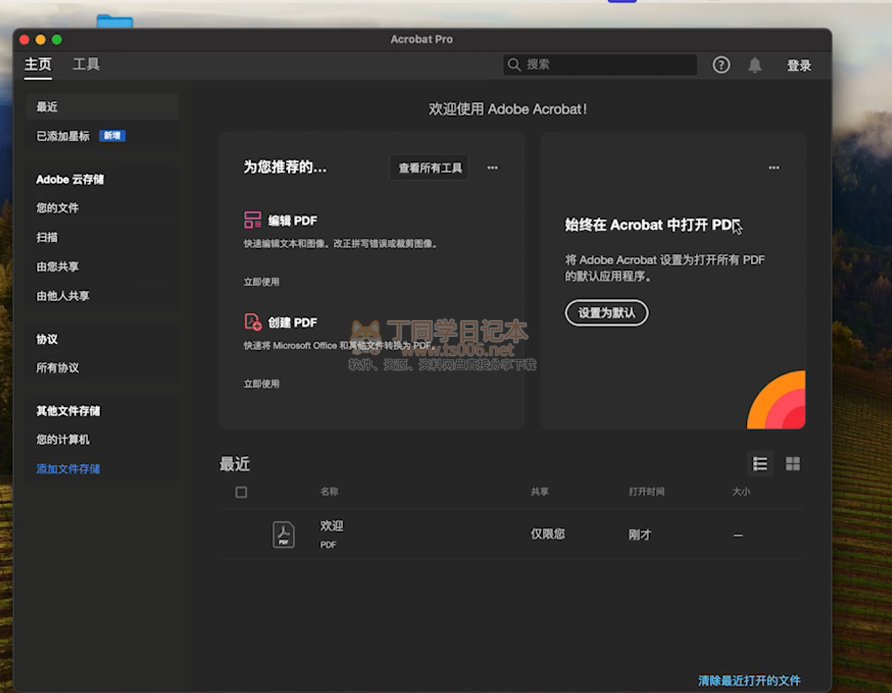Click the 编辑 PDF title text
The height and width of the screenshot is (693, 892).
tap(292, 221)
